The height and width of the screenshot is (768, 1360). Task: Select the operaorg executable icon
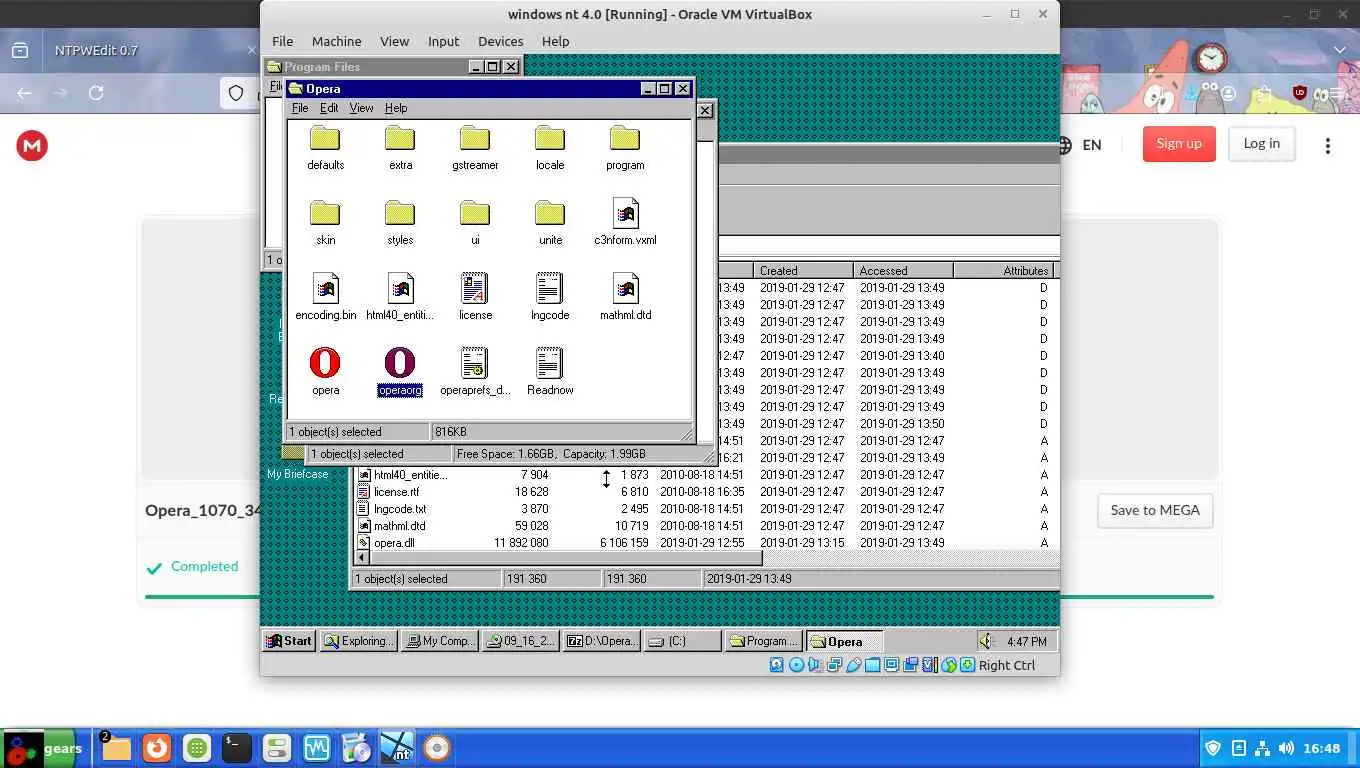pos(400,363)
